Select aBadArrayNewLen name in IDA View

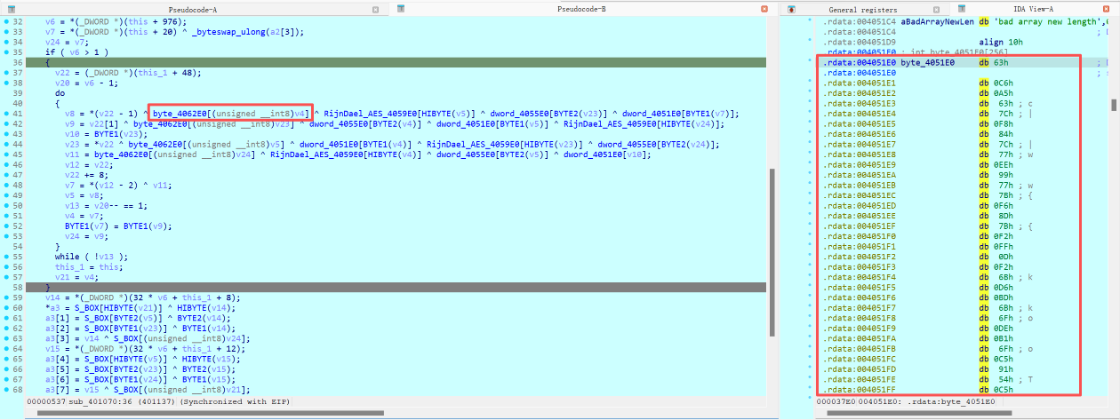pos(937,20)
